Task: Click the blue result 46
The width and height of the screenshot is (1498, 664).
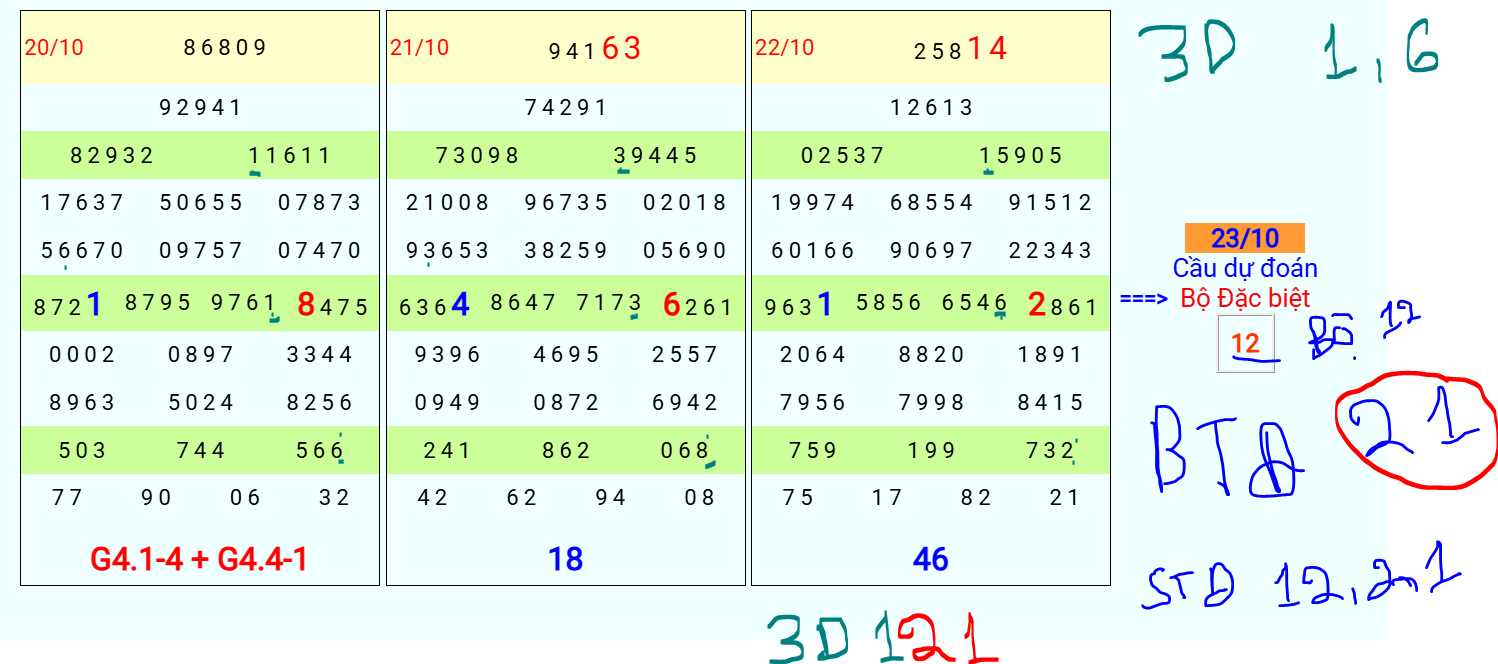Action: (x=931, y=559)
